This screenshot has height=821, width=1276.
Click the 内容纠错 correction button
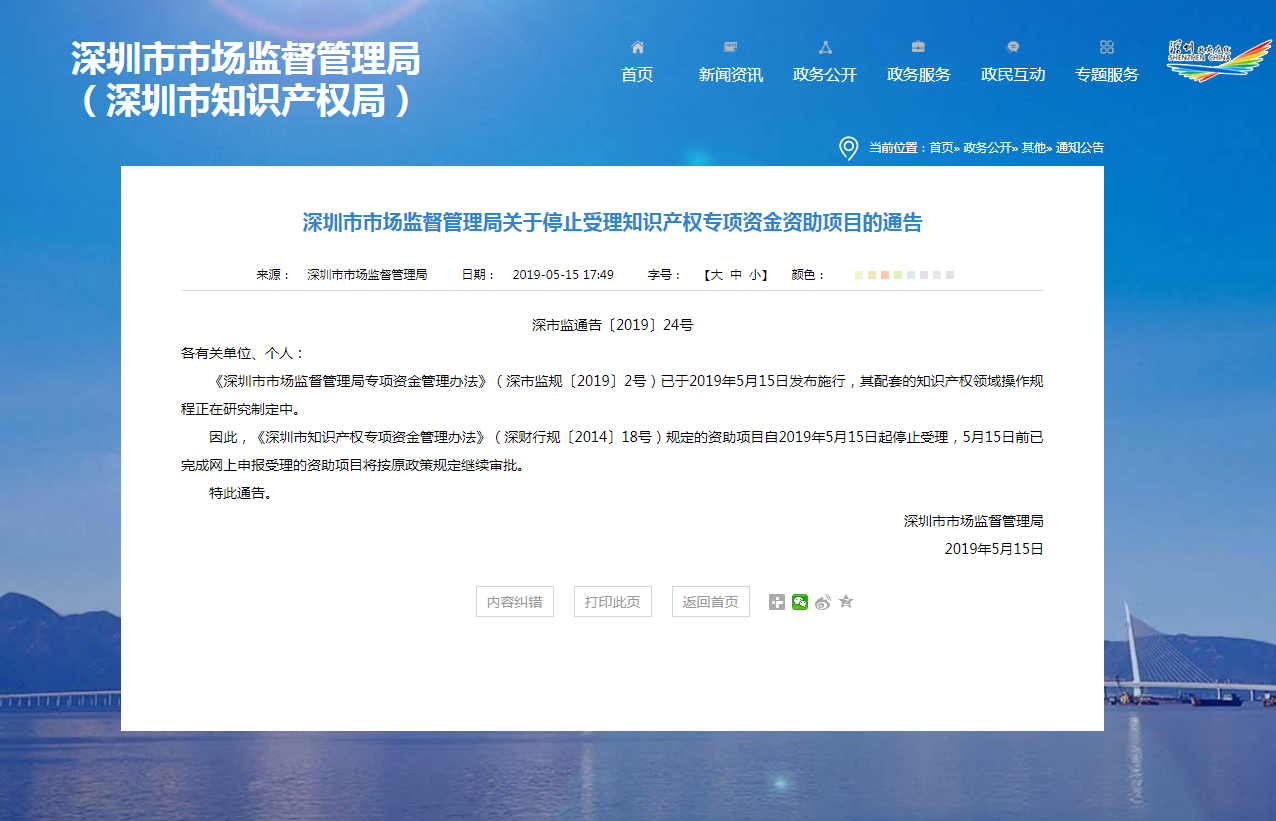(514, 601)
